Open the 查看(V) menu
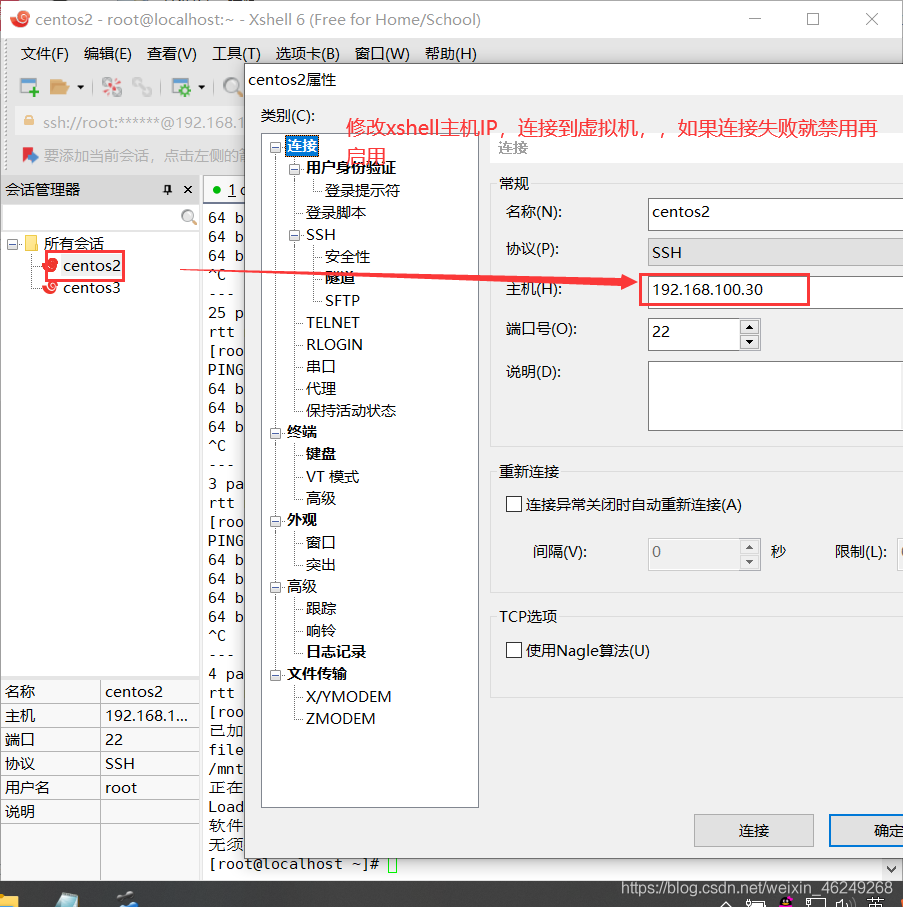Viewport: 903px width, 907px height. 171,54
